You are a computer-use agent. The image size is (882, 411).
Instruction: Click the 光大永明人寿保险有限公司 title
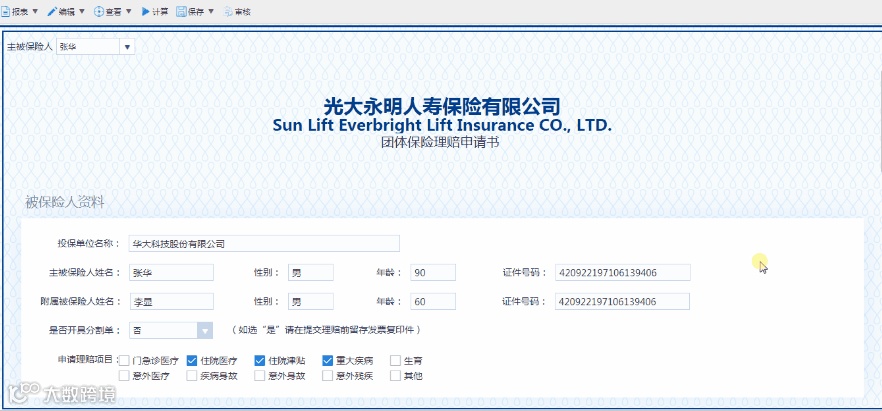click(442, 106)
